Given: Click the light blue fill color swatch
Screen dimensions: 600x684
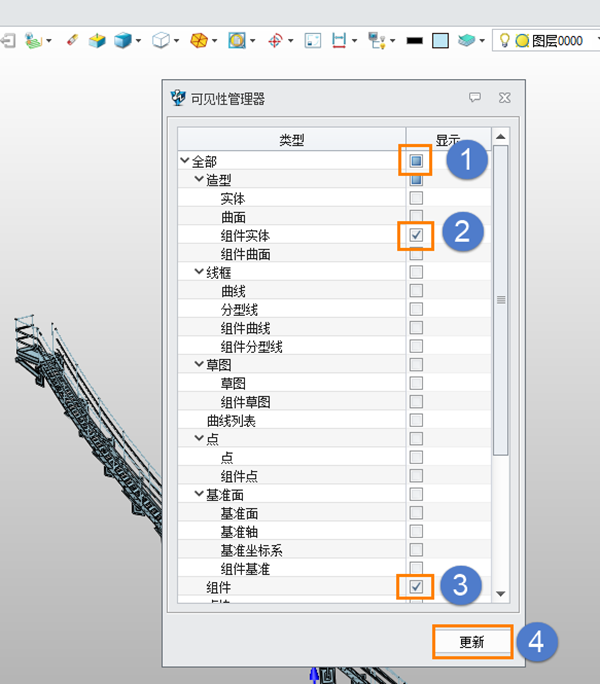Looking at the screenshot, I should 440,41.
